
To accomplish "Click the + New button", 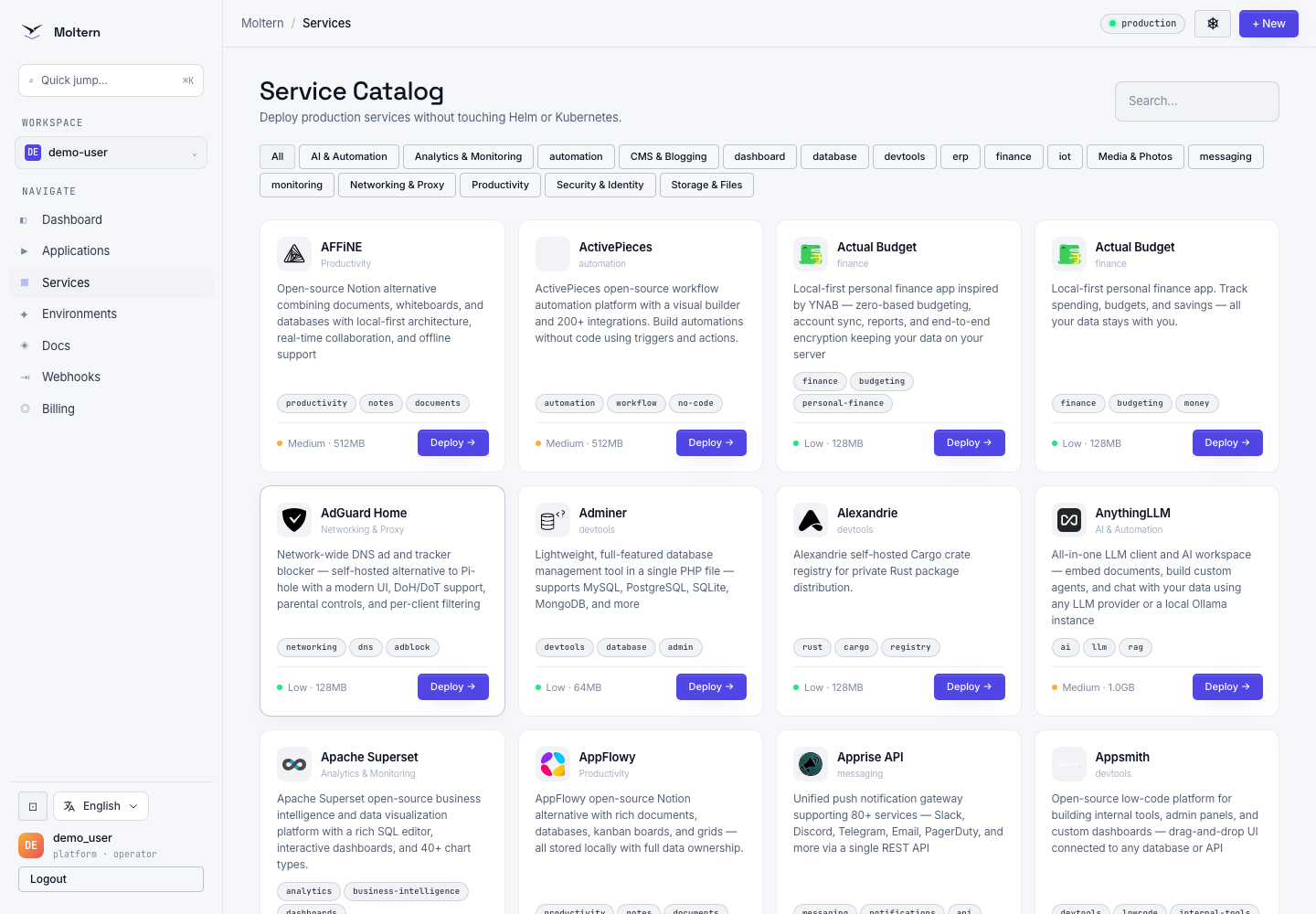I will pos(1268,24).
